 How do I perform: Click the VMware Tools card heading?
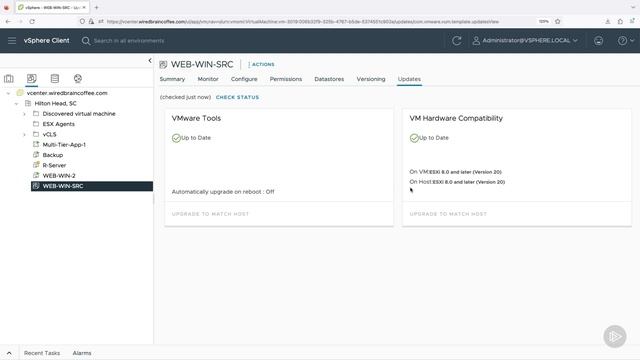(x=196, y=118)
